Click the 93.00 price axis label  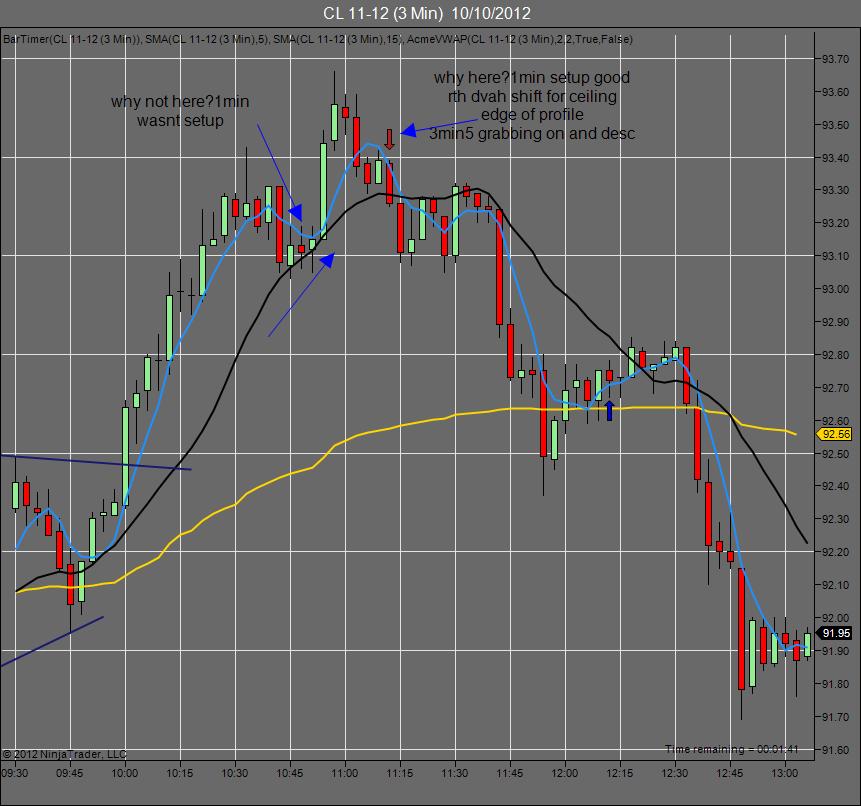[835, 289]
